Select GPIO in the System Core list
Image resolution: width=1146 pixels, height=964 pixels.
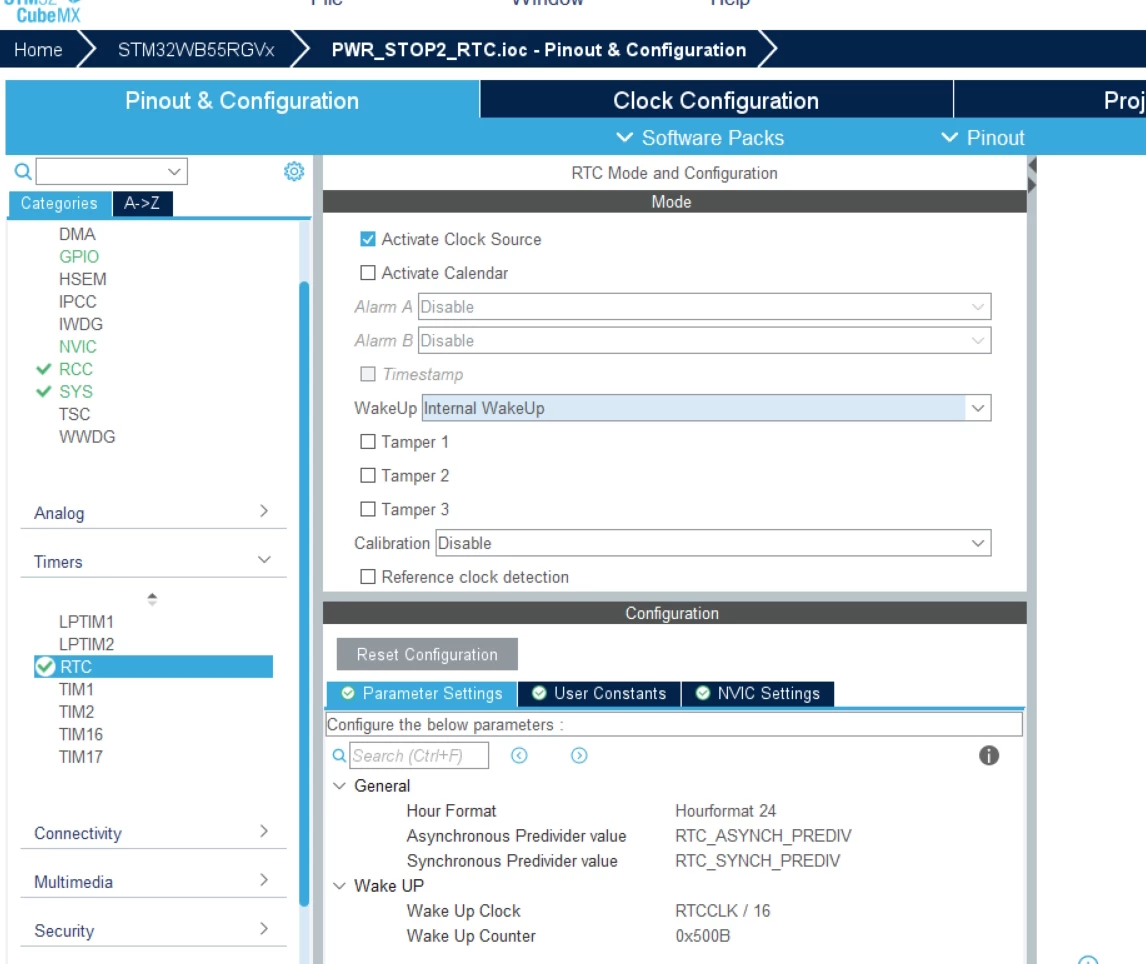coord(79,257)
